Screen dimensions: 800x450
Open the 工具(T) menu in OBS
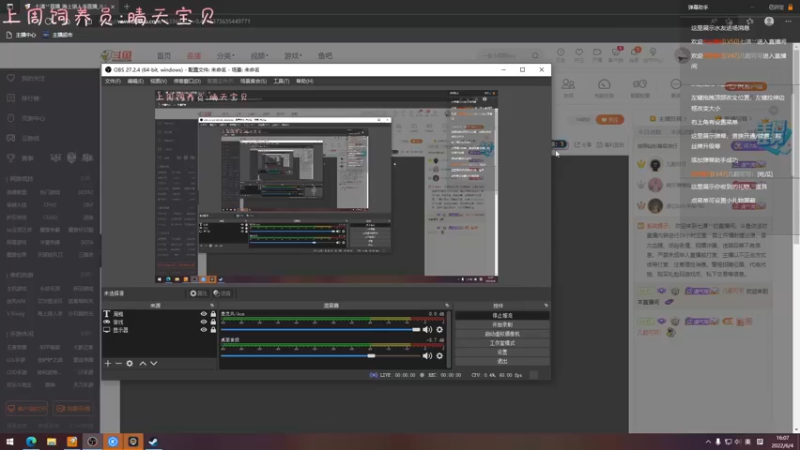tap(281, 81)
